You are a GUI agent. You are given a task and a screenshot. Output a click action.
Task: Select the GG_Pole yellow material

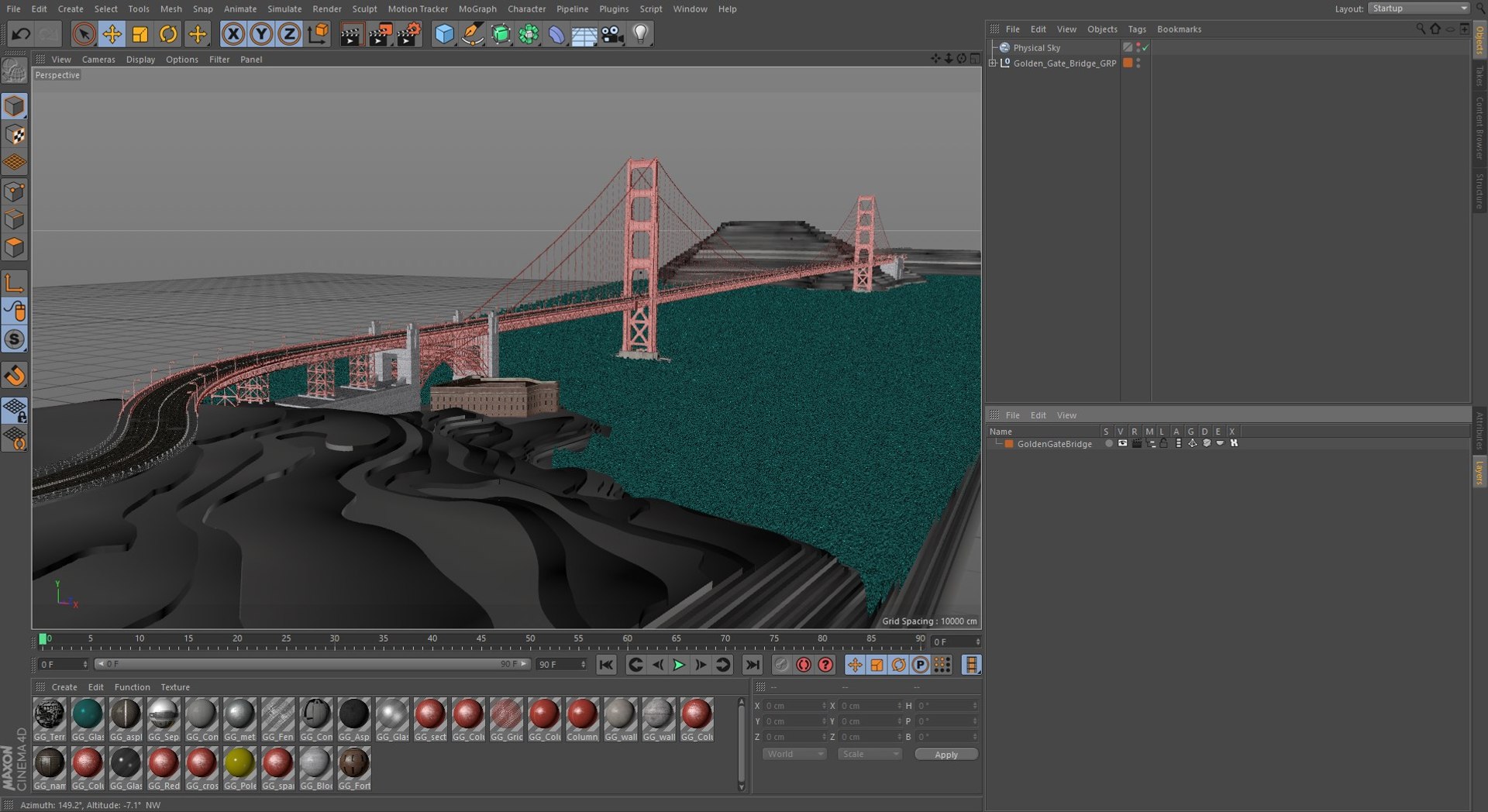pyautogui.click(x=239, y=768)
